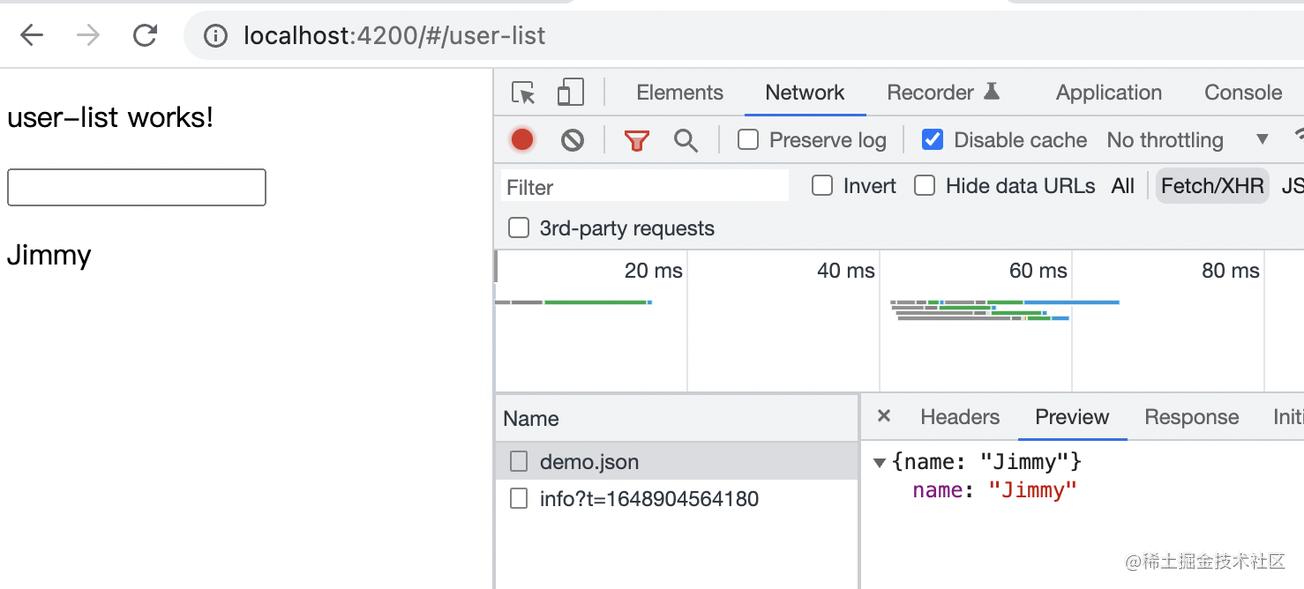This screenshot has width=1304, height=589.
Task: Click the text input on page
Action: coord(136,188)
